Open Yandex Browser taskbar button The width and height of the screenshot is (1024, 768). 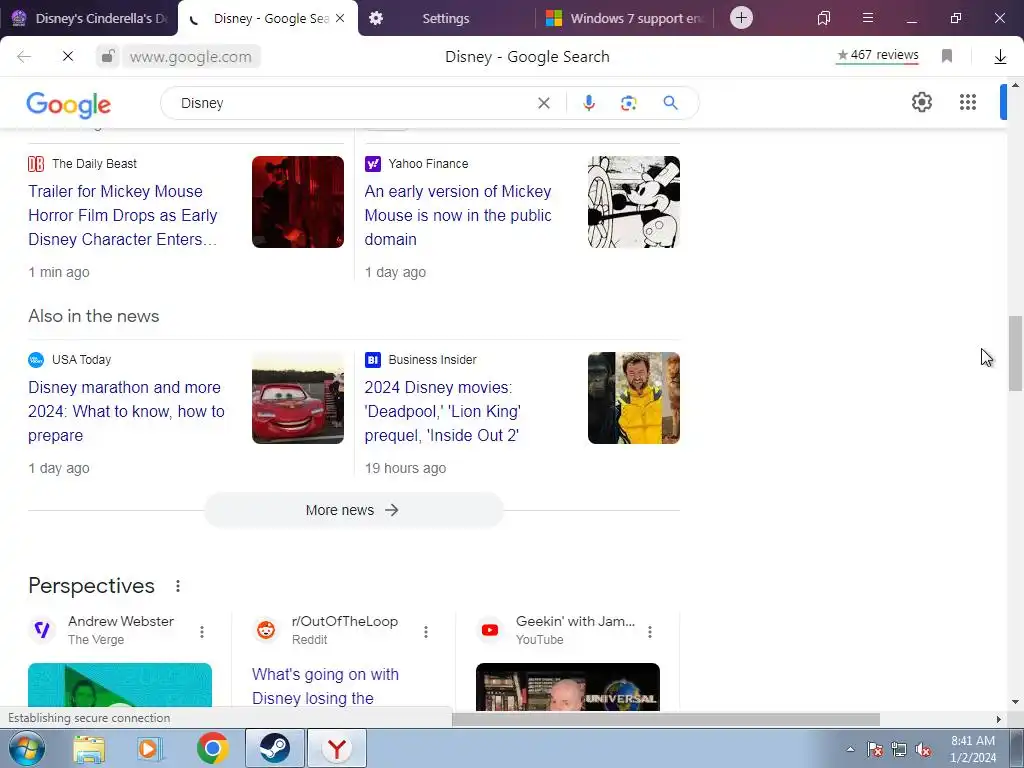coord(336,748)
